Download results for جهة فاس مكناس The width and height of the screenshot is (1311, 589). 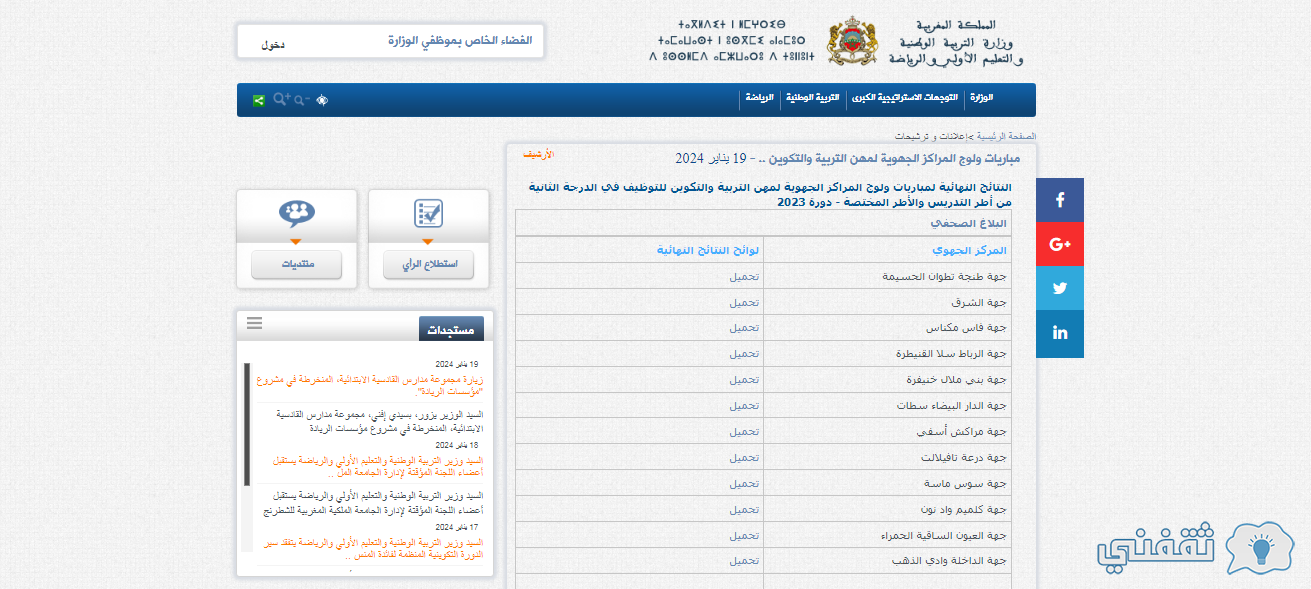point(743,328)
